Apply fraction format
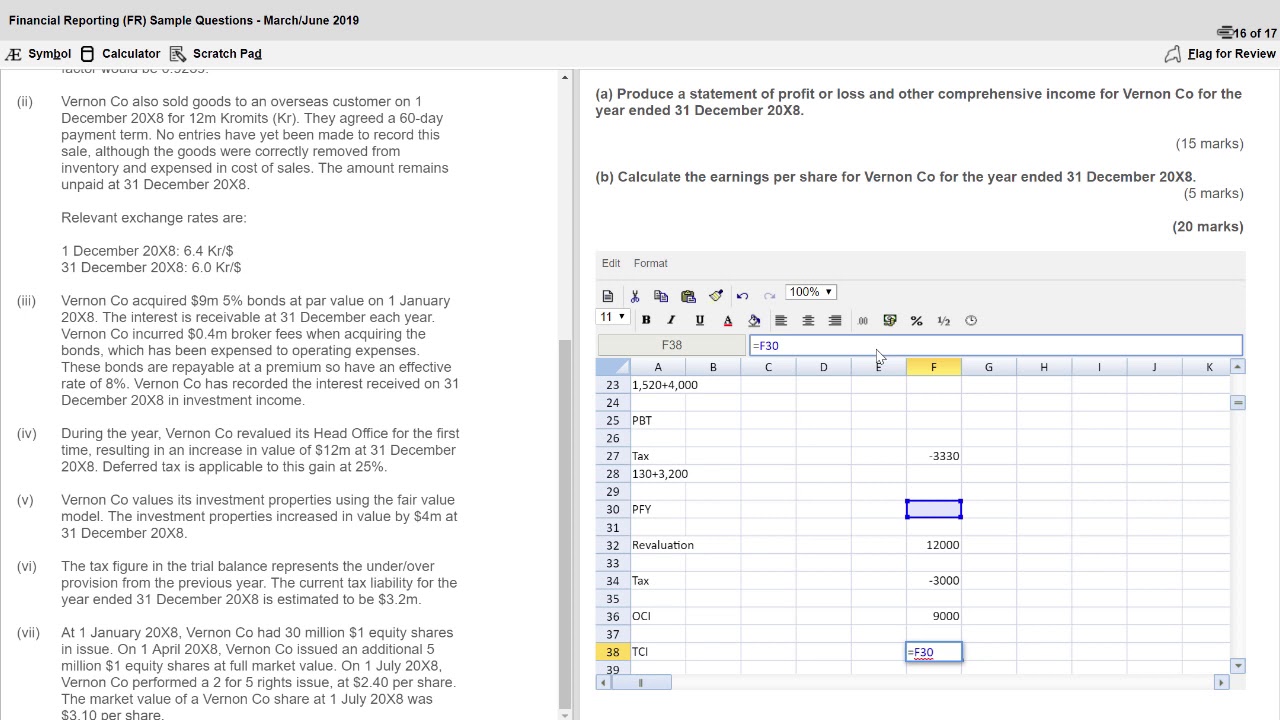This screenshot has width=1280, height=720. click(x=943, y=321)
